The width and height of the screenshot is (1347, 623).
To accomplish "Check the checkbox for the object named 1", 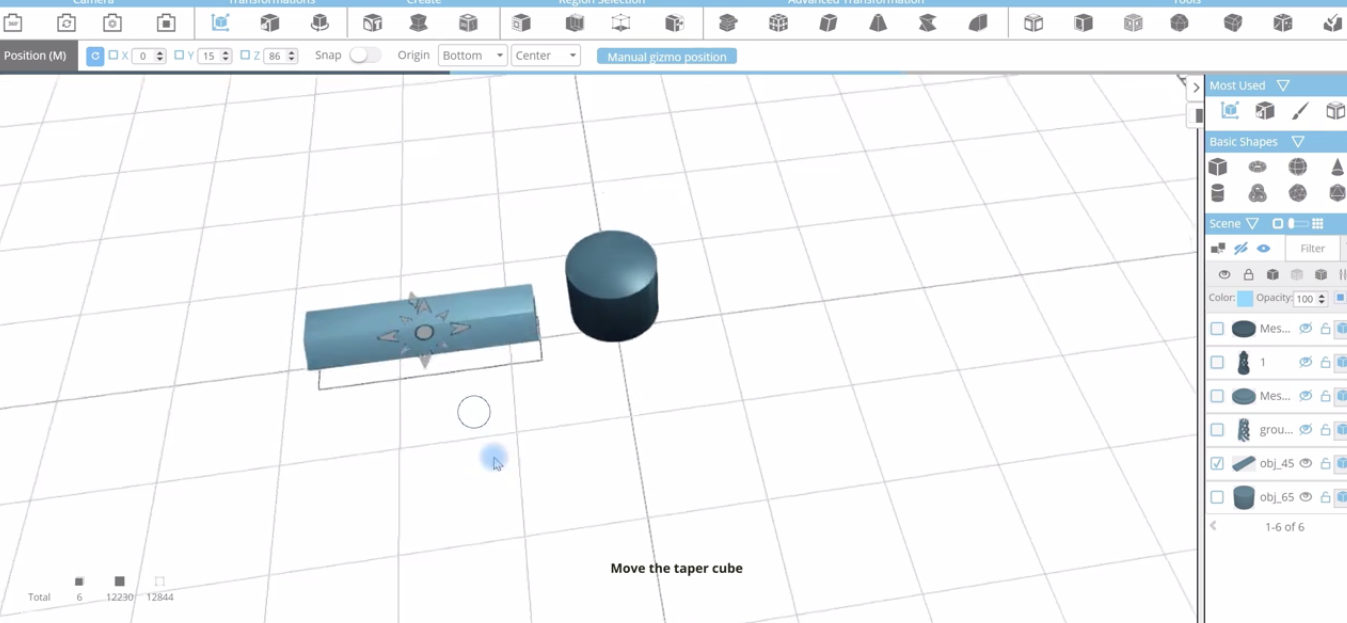I will tap(1217, 362).
